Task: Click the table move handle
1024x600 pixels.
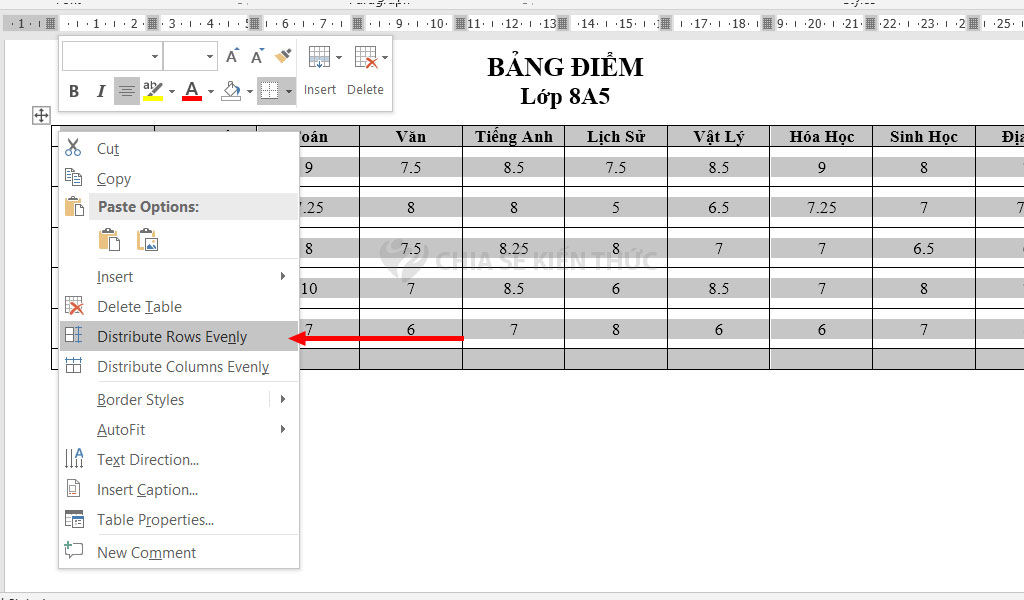Action: coord(41,115)
